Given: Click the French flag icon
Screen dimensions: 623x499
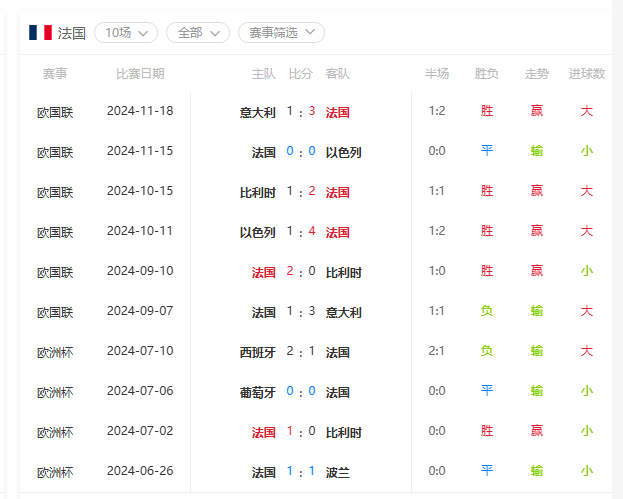Looking at the screenshot, I should (40, 33).
